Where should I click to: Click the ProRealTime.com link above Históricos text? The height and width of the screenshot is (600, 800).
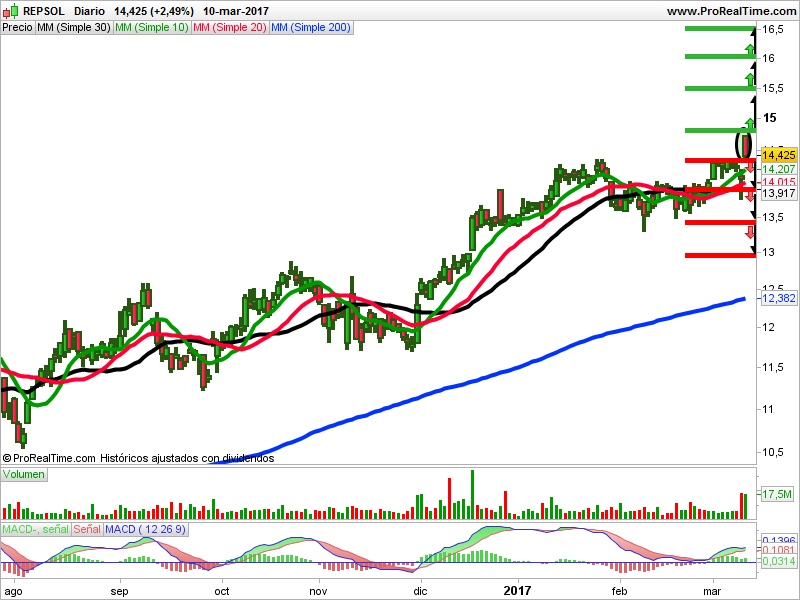[x=50, y=459]
